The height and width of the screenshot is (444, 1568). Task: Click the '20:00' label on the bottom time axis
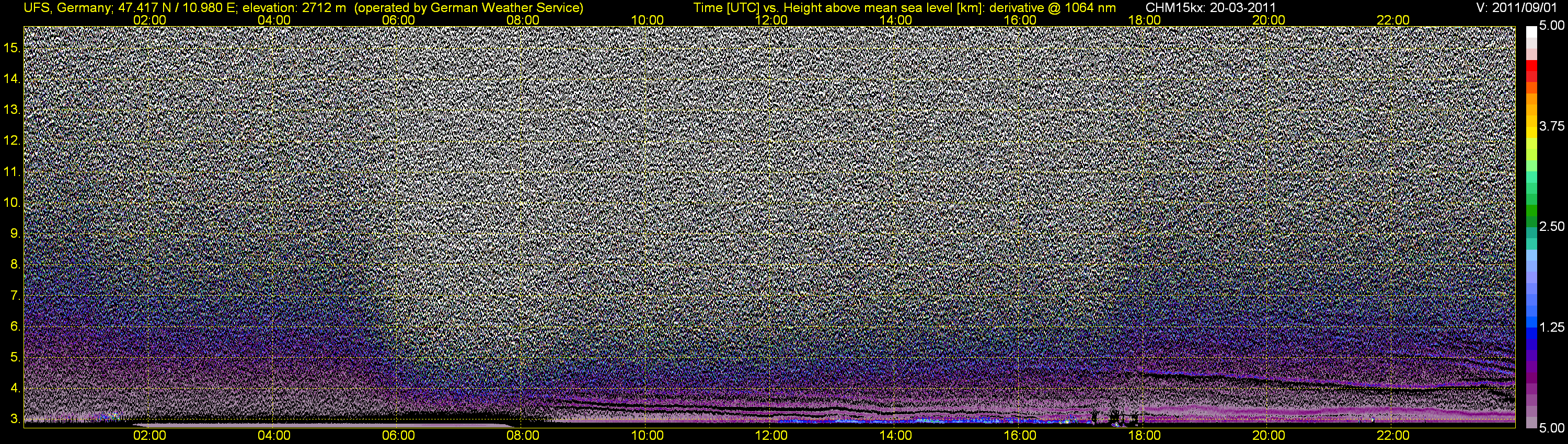coord(1269,436)
